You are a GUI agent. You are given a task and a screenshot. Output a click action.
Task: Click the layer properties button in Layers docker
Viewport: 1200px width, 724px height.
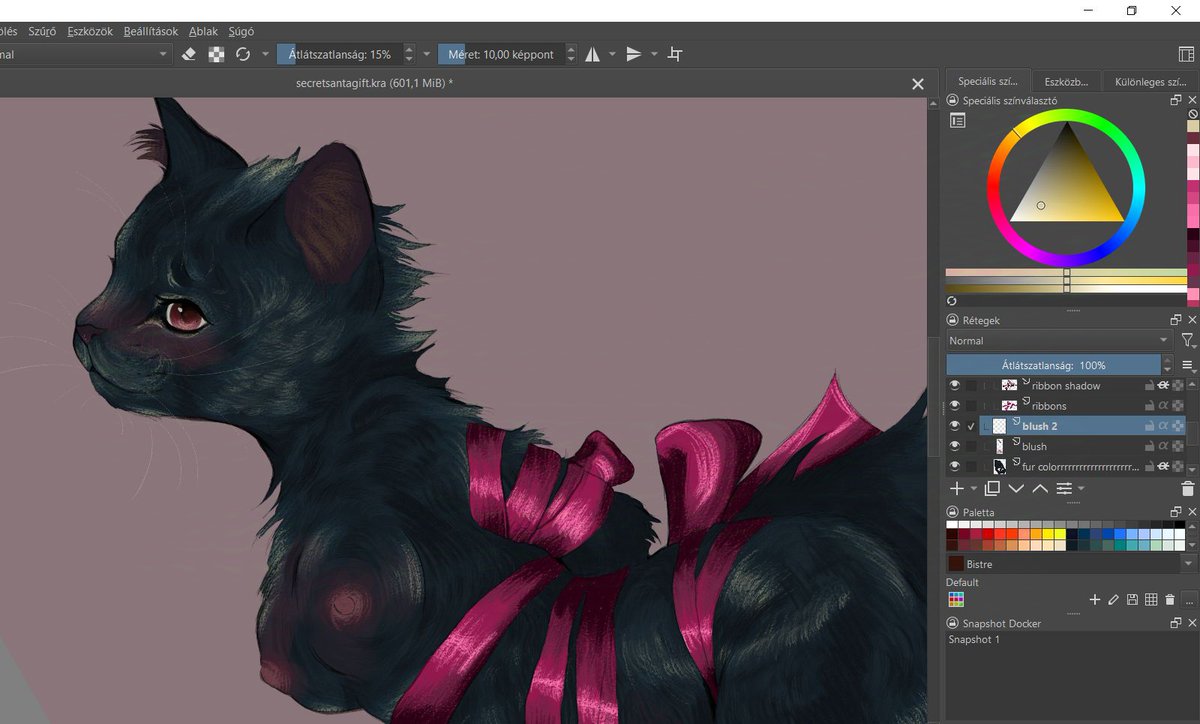click(x=1063, y=488)
